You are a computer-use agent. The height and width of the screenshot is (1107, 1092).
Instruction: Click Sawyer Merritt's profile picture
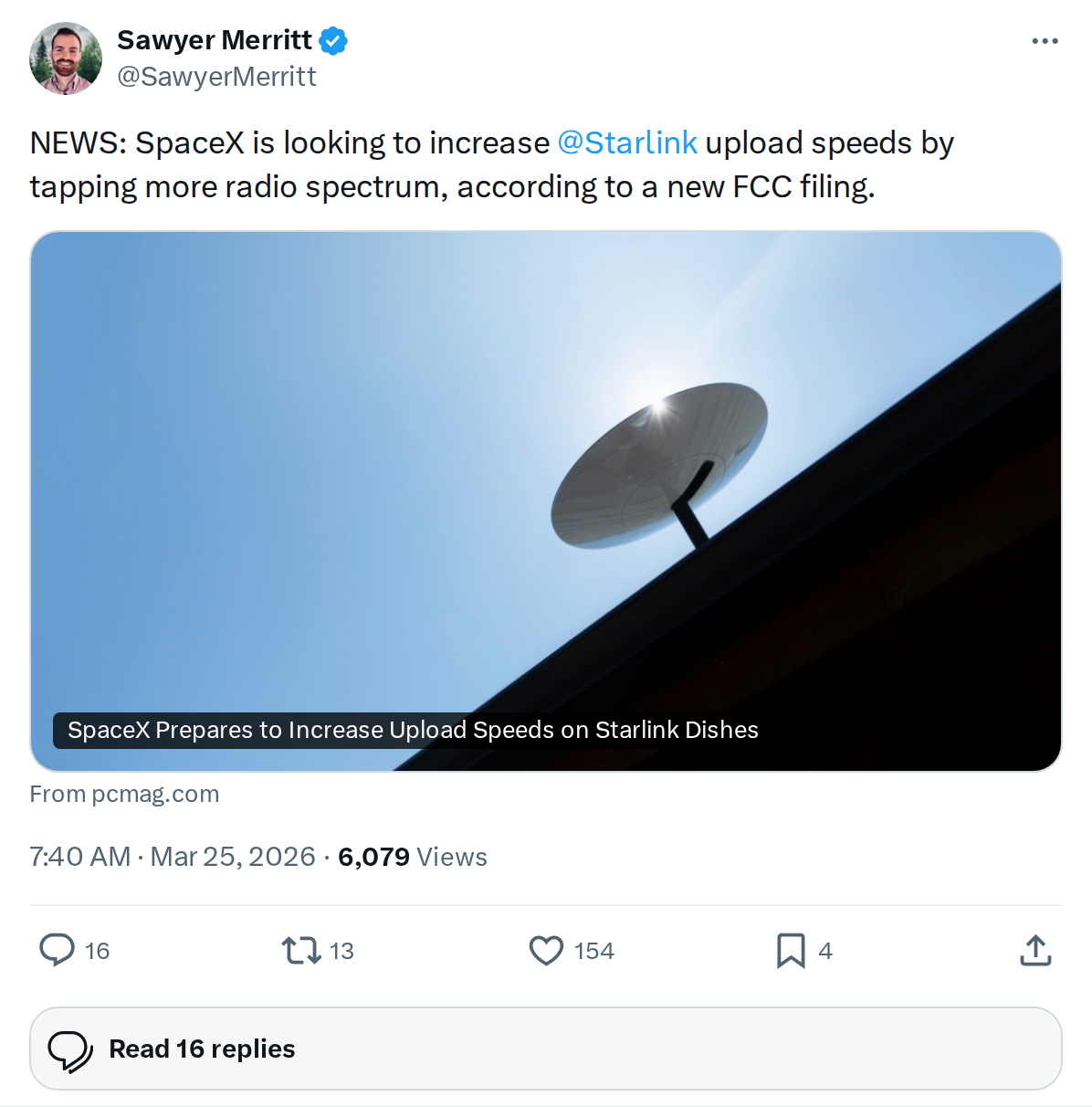pyautogui.click(x=66, y=57)
